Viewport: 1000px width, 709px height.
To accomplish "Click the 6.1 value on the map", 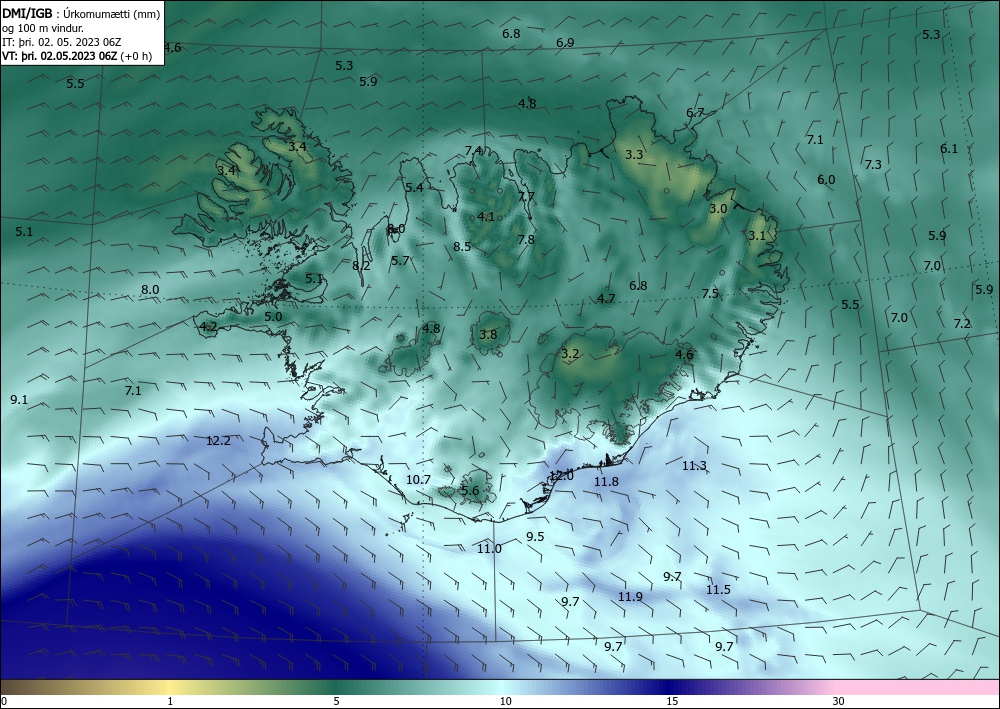I will point(949,149).
